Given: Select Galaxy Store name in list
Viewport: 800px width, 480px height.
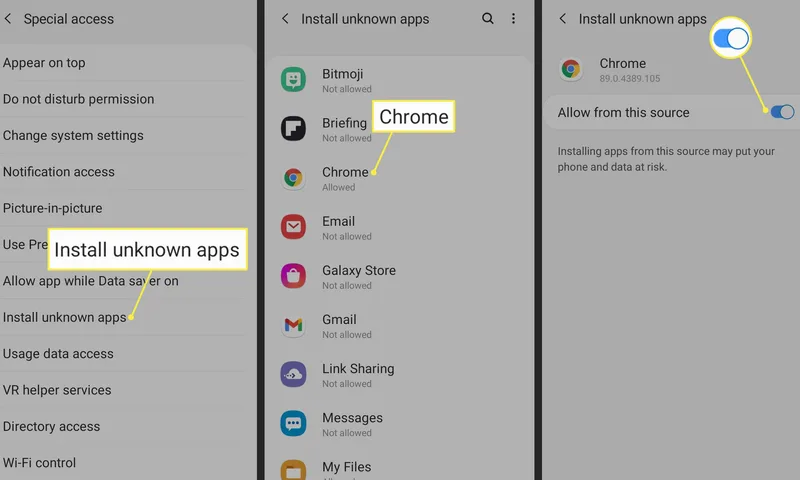Looking at the screenshot, I should point(359,270).
